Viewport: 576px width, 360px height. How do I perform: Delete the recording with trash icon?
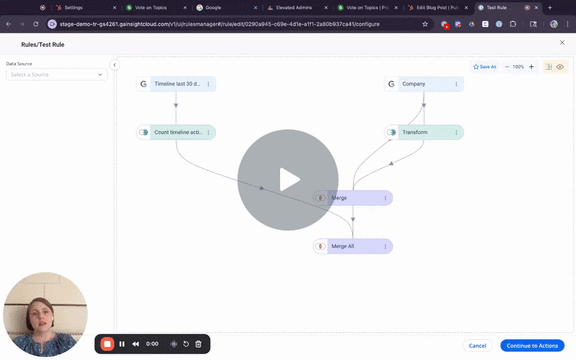(x=198, y=344)
